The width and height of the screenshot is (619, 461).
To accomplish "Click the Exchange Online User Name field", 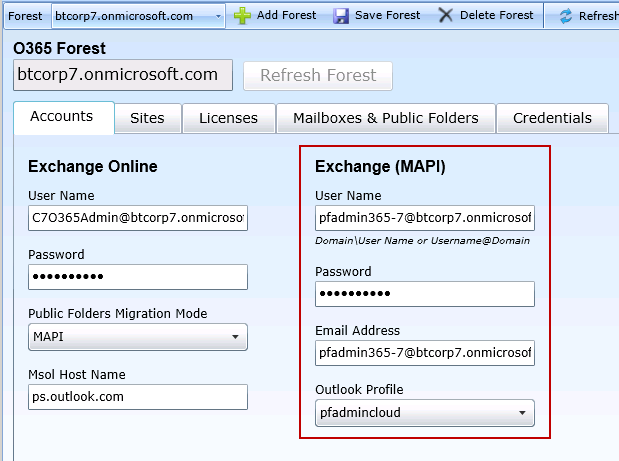I will click(x=137, y=218).
